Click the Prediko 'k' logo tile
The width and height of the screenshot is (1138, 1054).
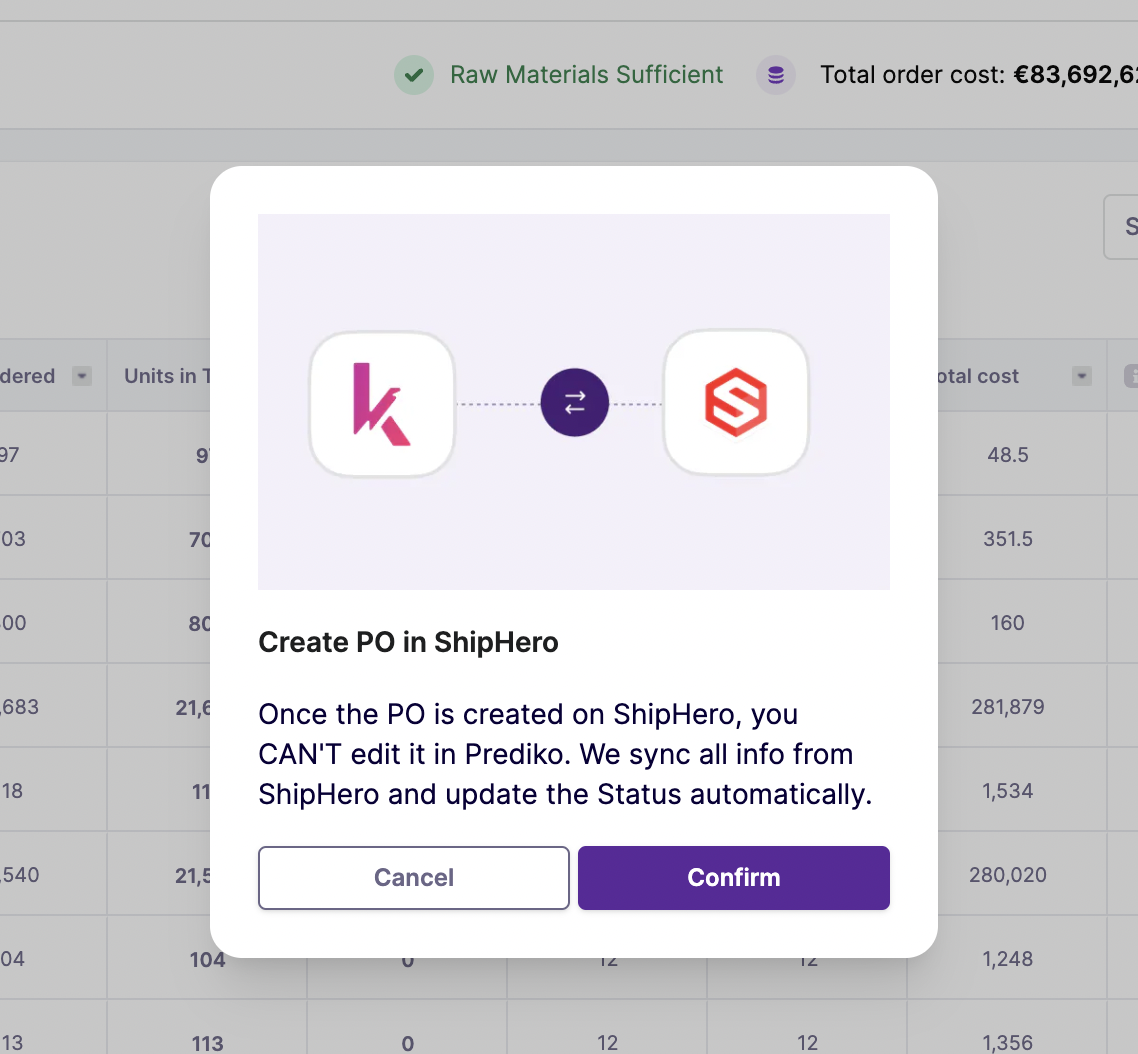click(x=382, y=404)
